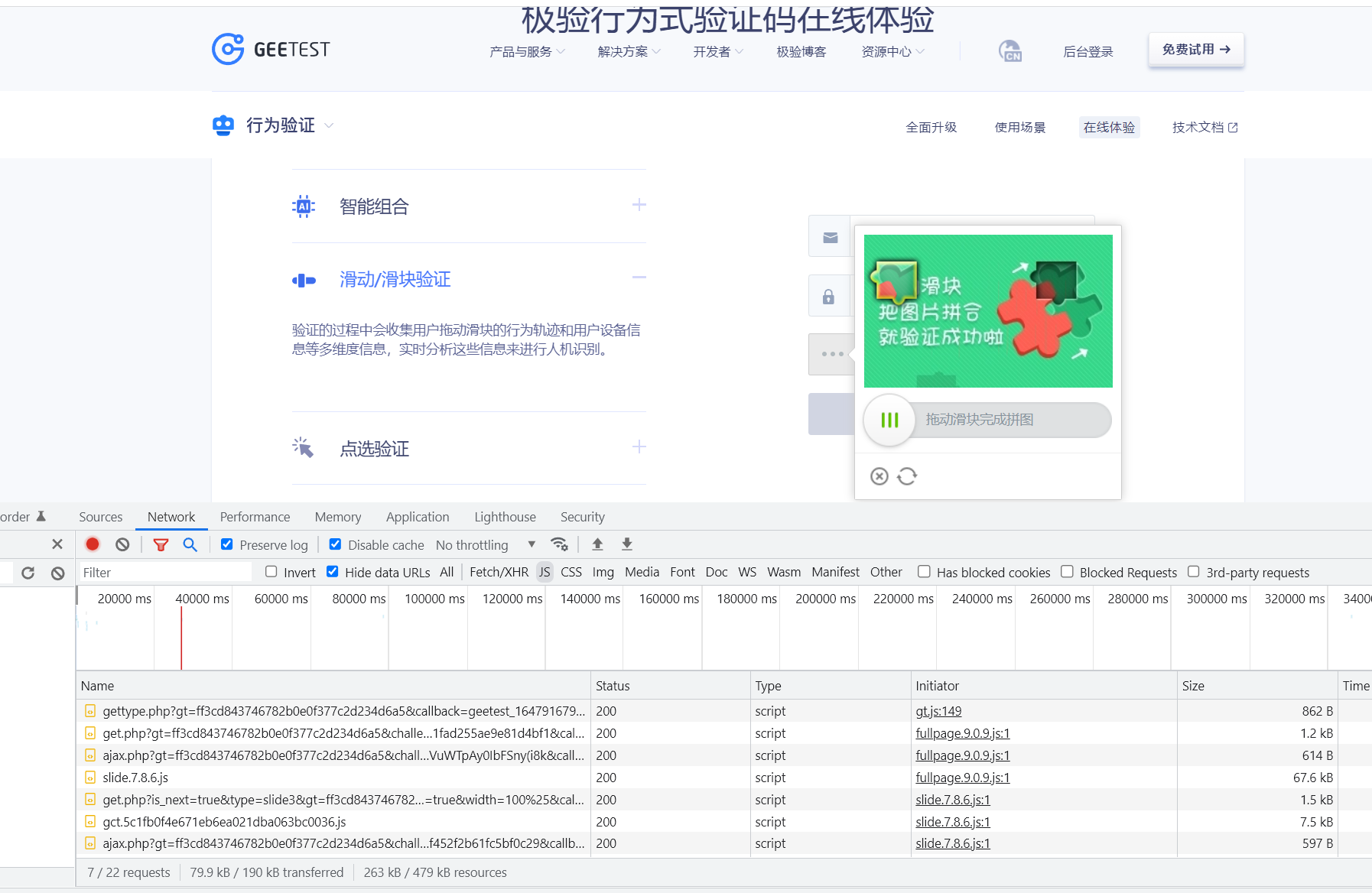Open 产品与服务 dropdown menu

527,51
